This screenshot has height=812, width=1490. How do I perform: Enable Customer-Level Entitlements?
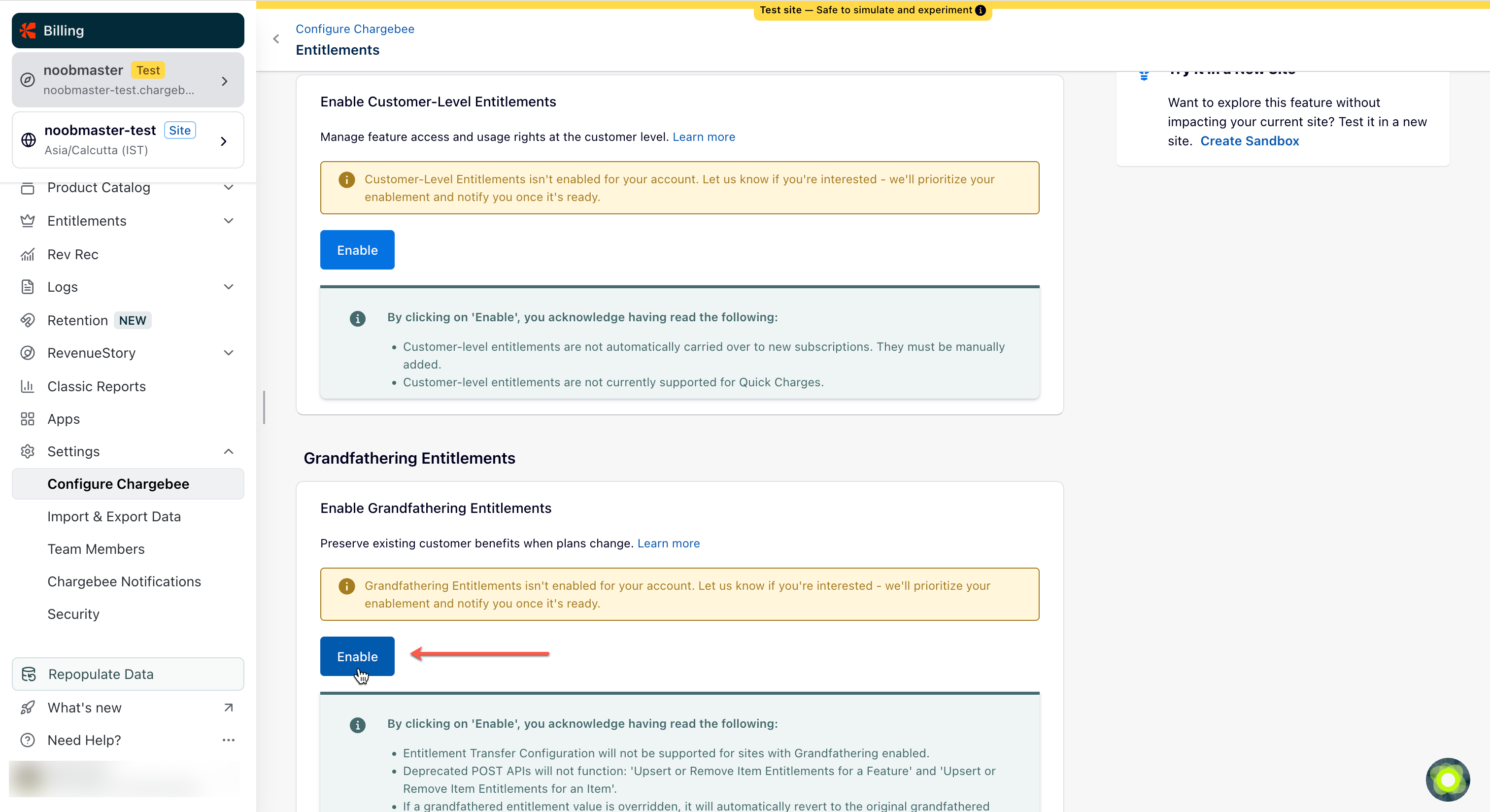click(x=357, y=250)
